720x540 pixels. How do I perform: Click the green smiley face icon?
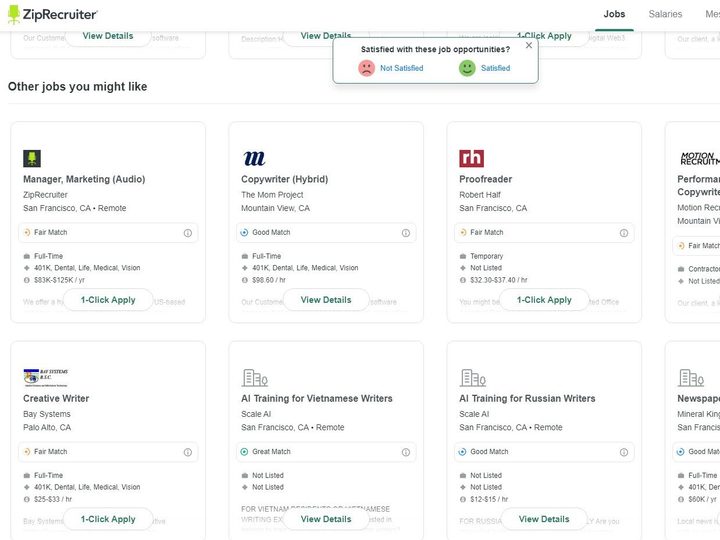(x=467, y=68)
